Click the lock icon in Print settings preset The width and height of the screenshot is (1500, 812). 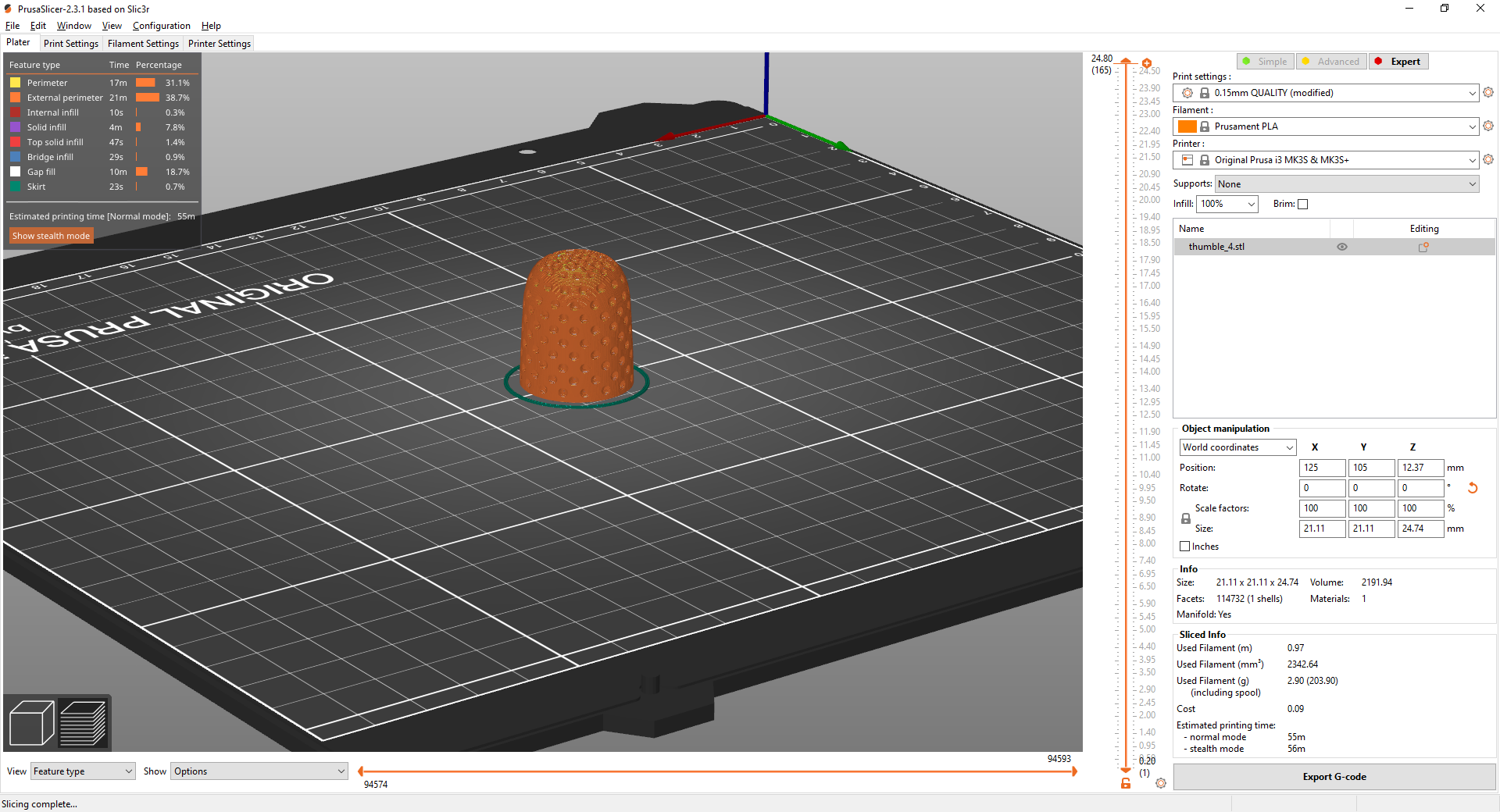pos(1205,93)
